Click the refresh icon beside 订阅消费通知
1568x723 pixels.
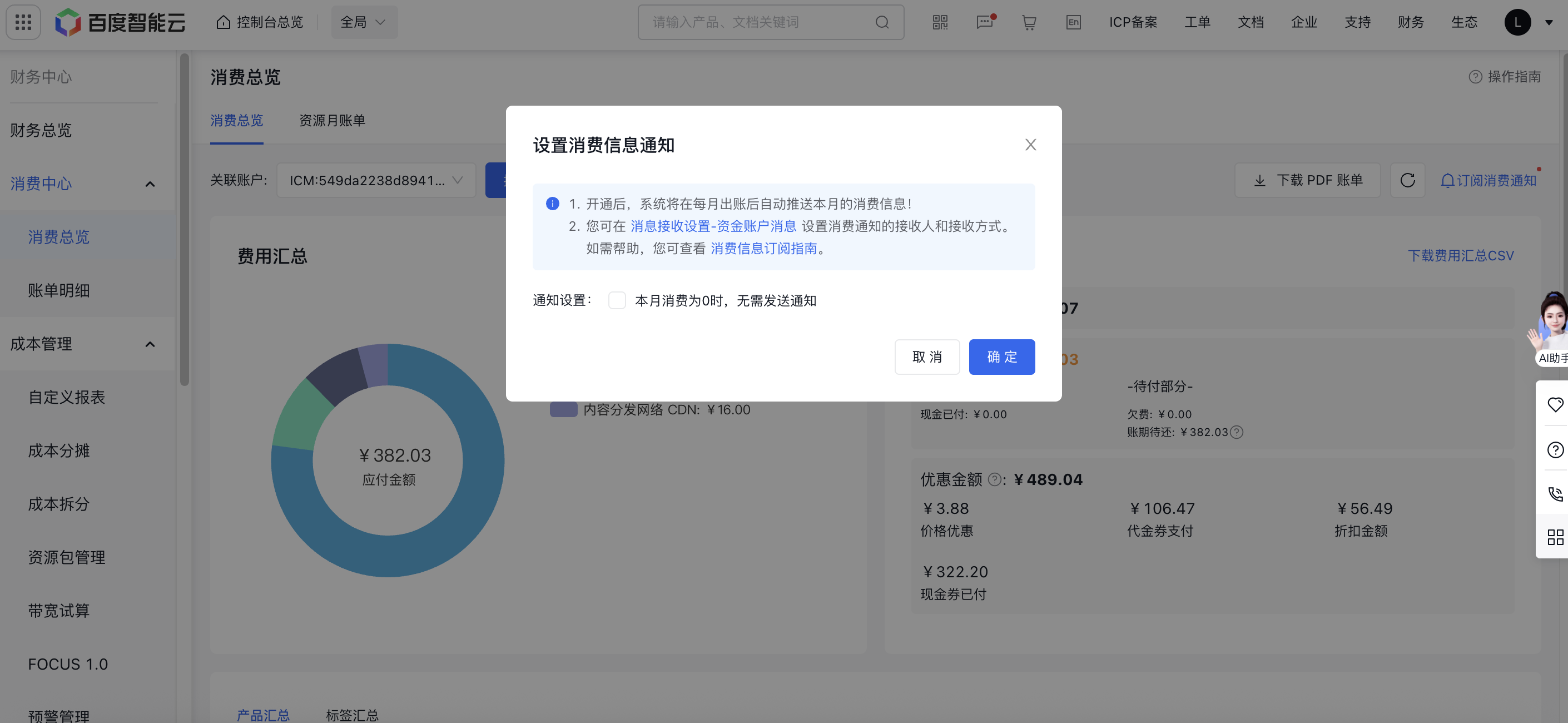pos(1407,180)
